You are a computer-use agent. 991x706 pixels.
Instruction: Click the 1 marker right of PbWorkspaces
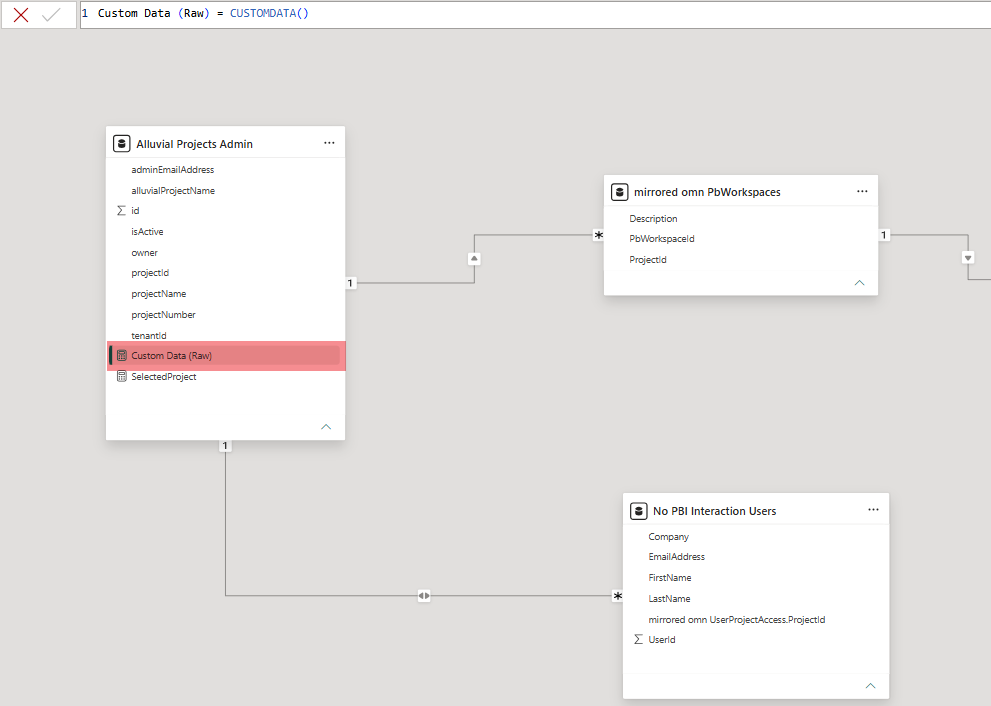click(884, 235)
